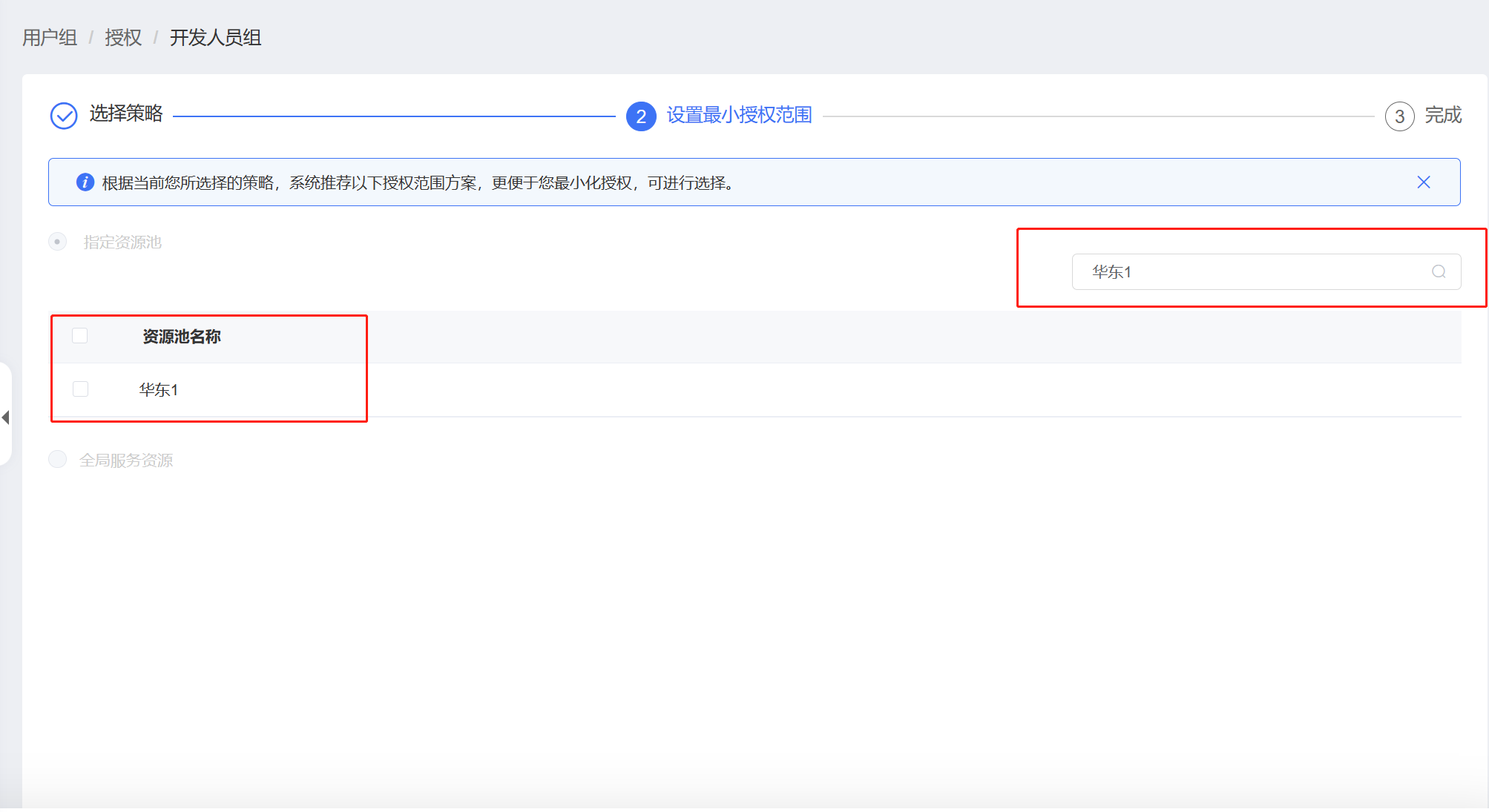Click the 设置最小授权范围 step label
1489x812 pixels.
point(739,115)
